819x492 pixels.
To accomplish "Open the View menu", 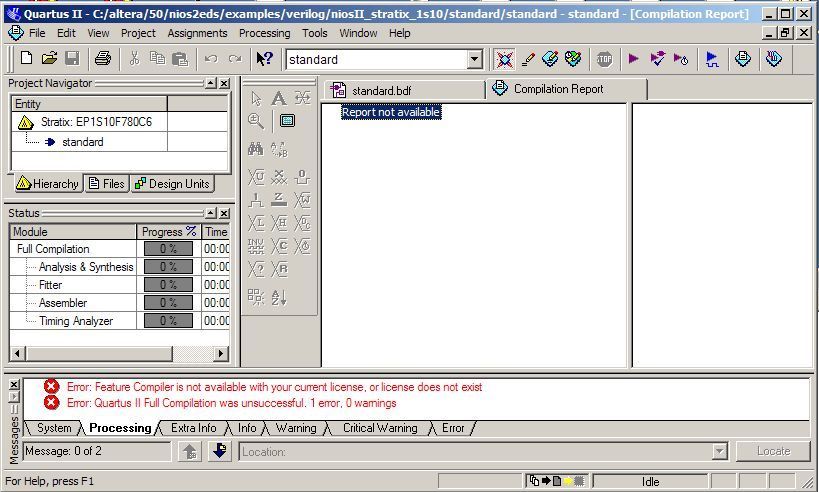I will 98,33.
